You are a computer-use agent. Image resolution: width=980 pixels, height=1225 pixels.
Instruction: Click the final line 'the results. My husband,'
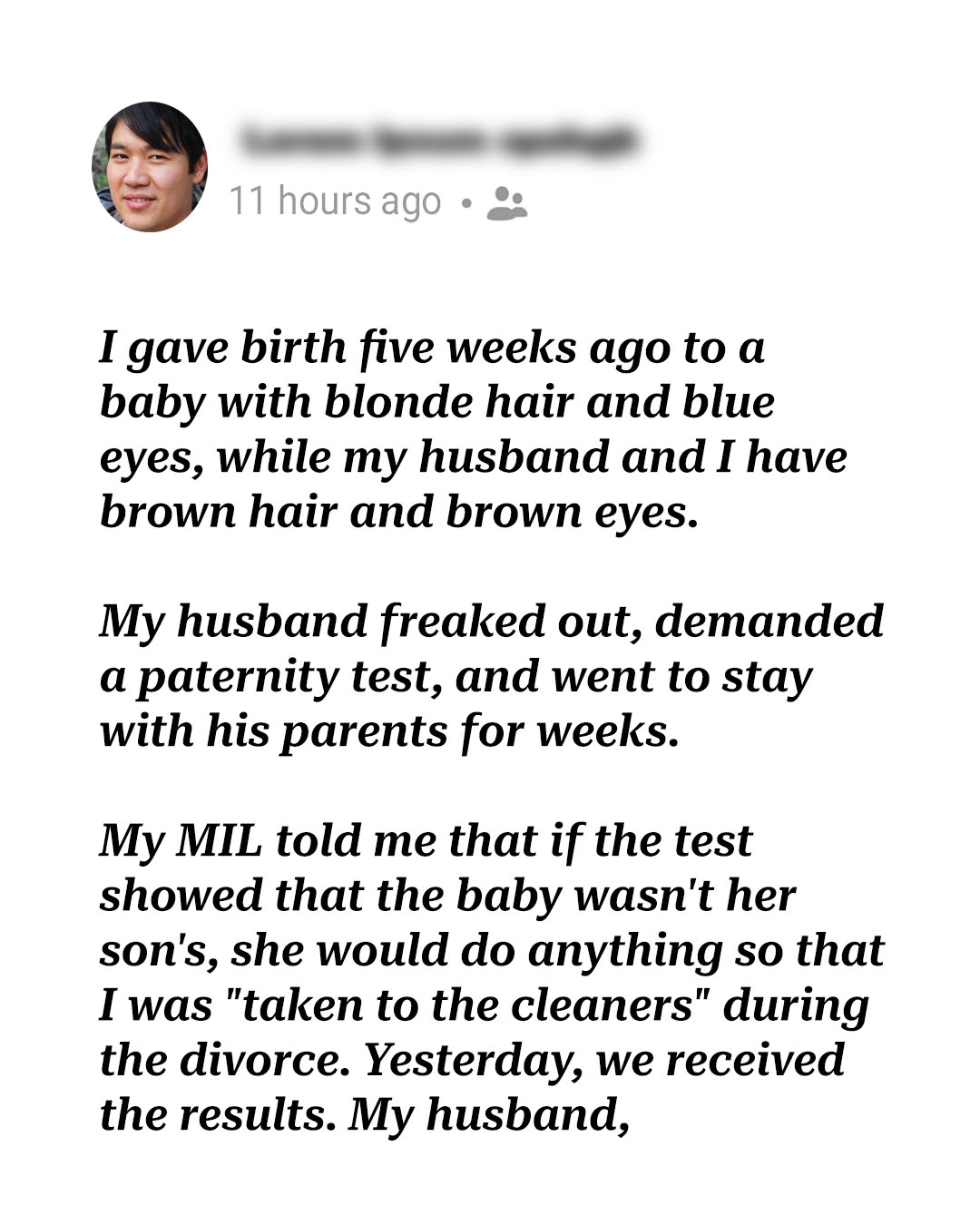click(x=365, y=1115)
